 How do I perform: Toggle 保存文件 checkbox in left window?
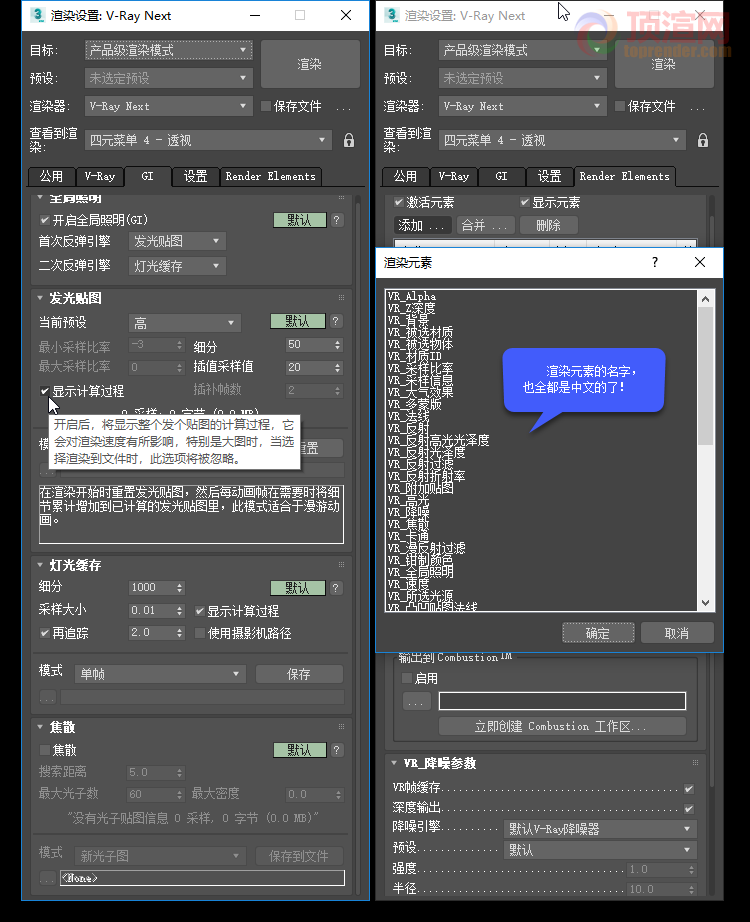pyautogui.click(x=266, y=106)
